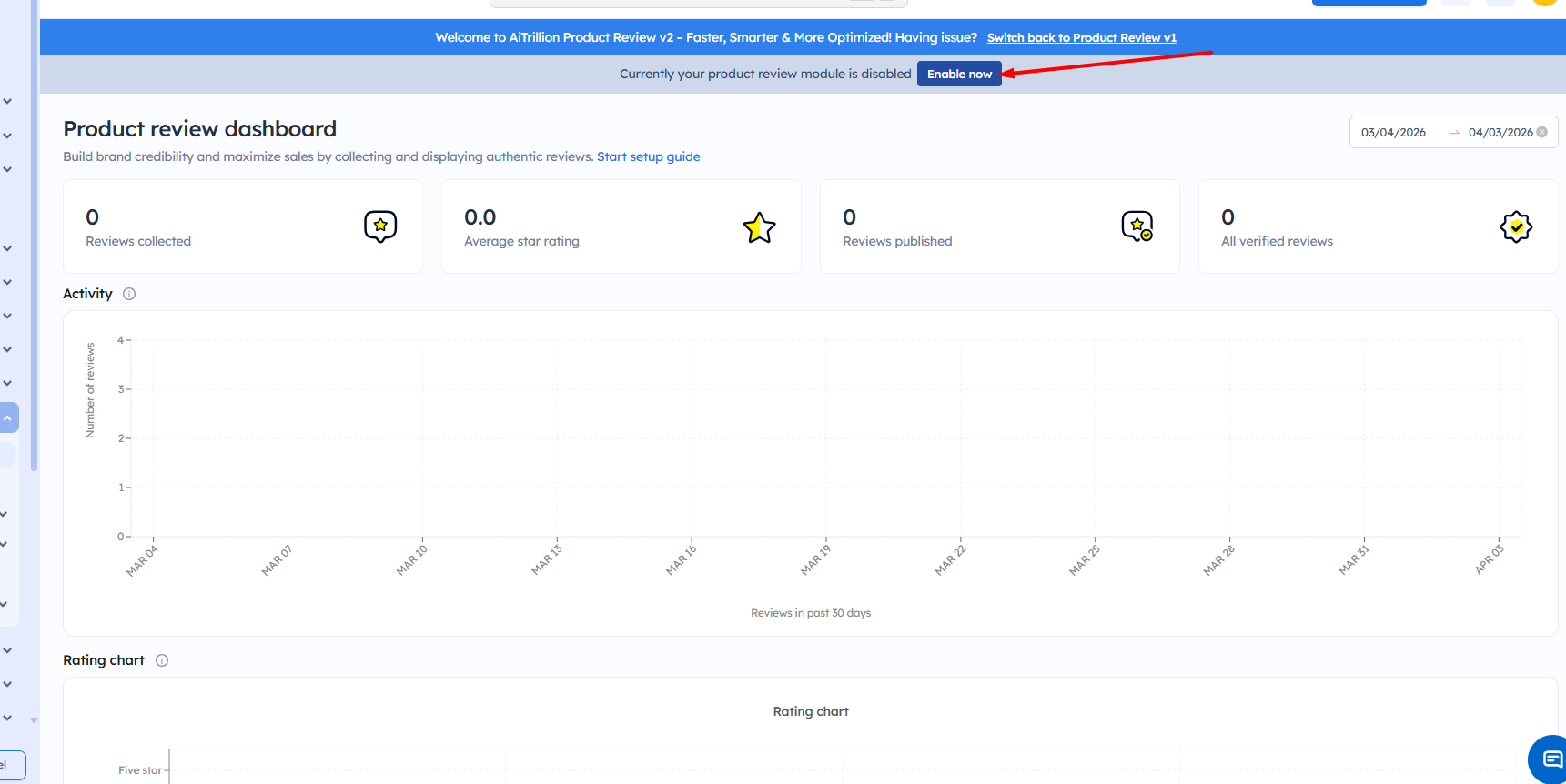Click the Reviews collected speech bubble star icon
The height and width of the screenshot is (784, 1566).
coord(380,226)
